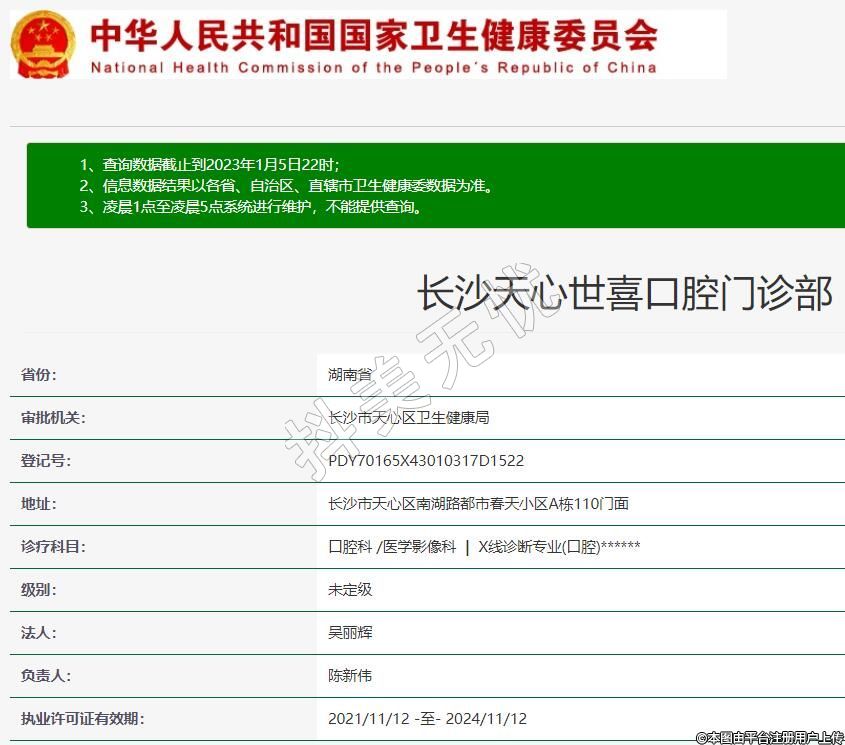Image resolution: width=845 pixels, height=745 pixels.
Task: Select the person in charge 陈新伟
Action: click(x=350, y=676)
